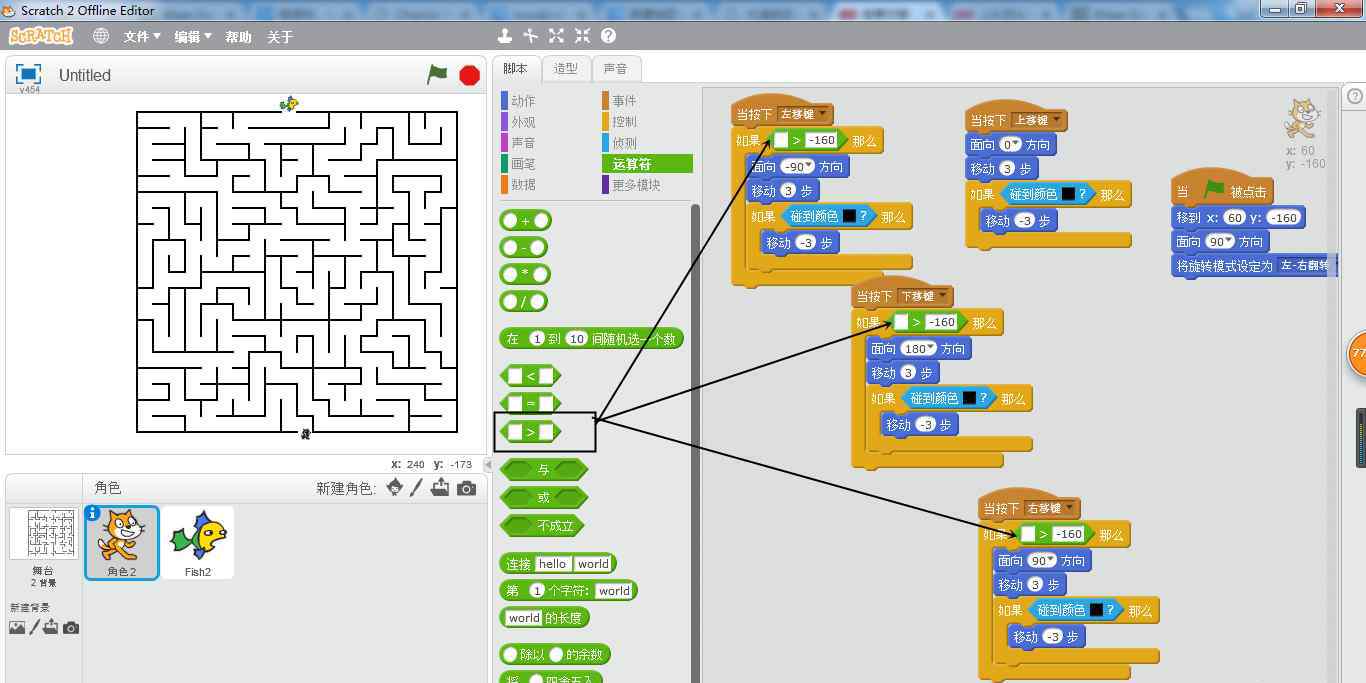
Task: Open 帮助 menu
Action: 239,36
